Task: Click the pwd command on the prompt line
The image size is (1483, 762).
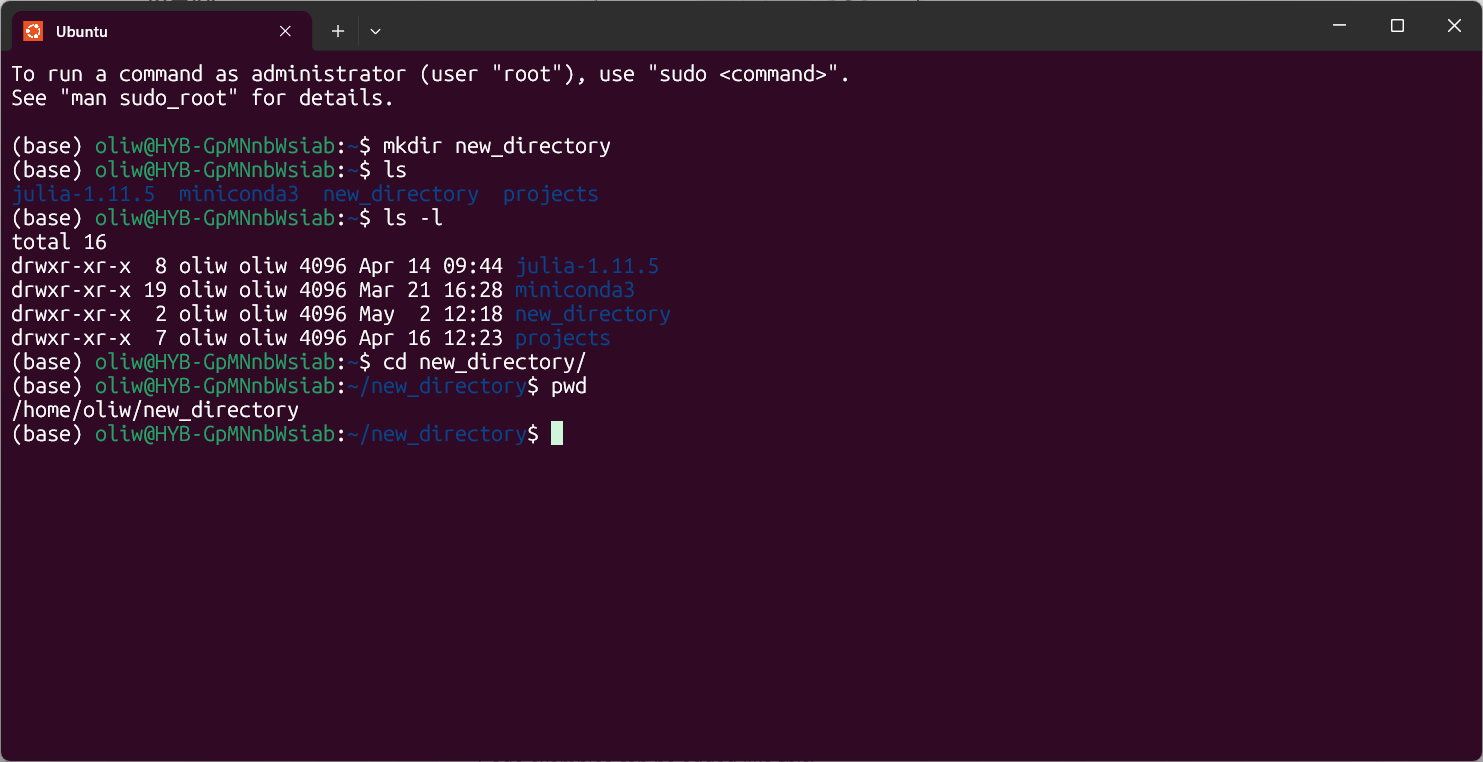Action: pyautogui.click(x=568, y=386)
